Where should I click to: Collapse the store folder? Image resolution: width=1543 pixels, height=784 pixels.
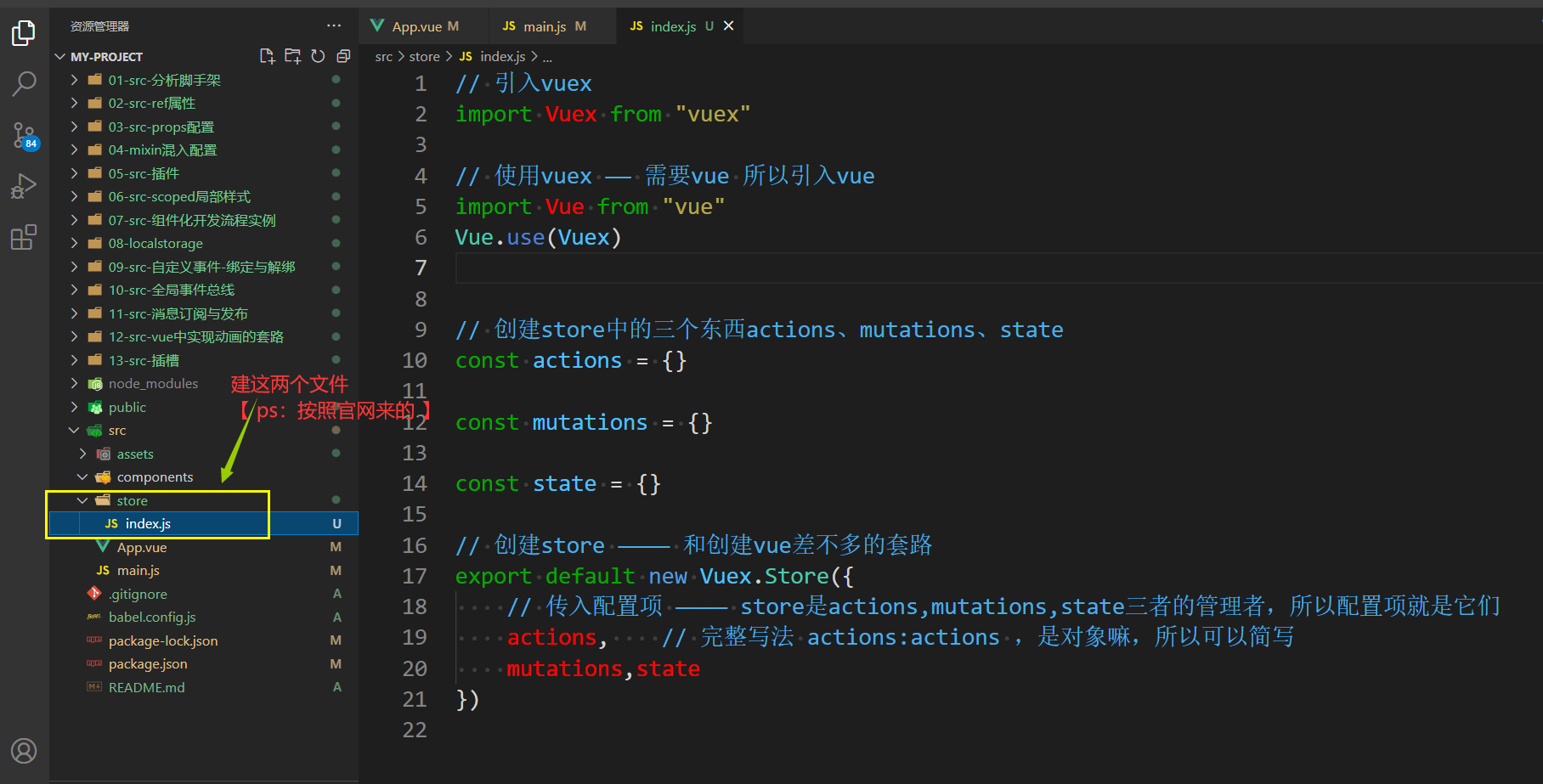82,500
